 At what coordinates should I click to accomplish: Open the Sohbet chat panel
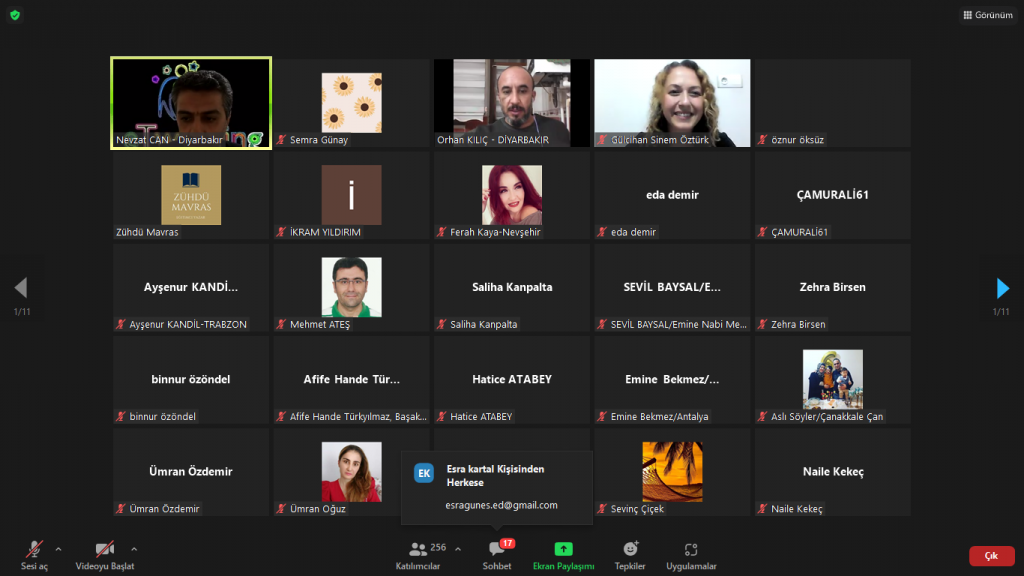496,553
